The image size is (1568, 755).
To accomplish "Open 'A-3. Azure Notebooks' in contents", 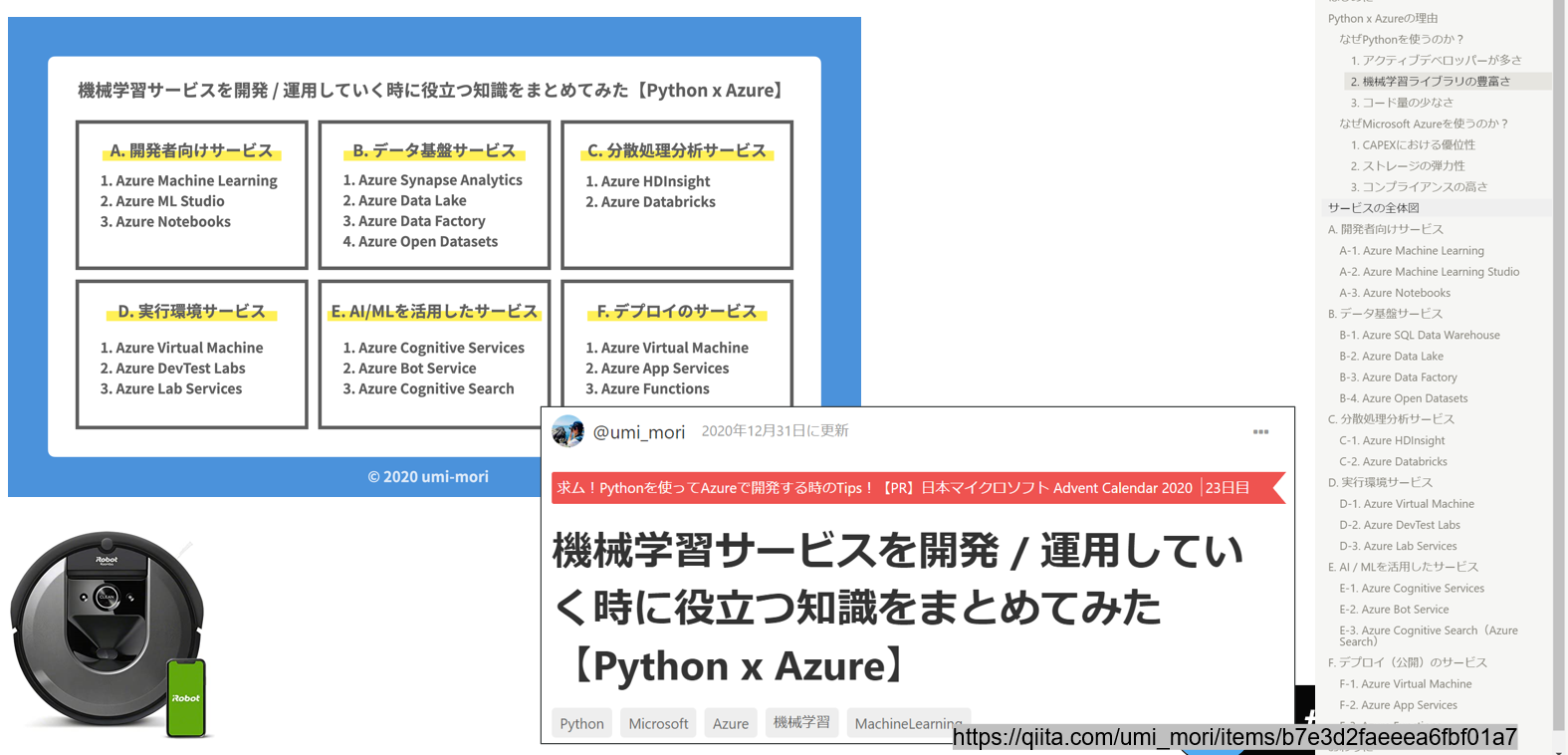I will [1395, 293].
